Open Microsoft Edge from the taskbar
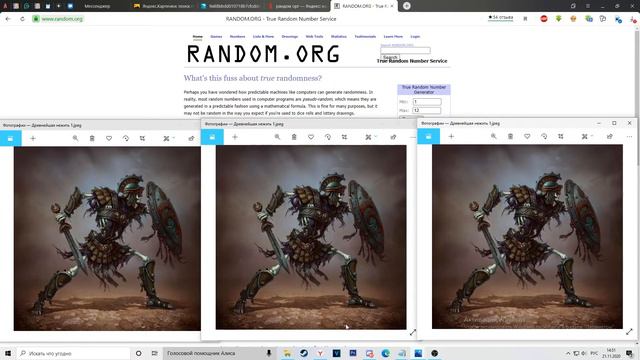The height and width of the screenshot is (360, 640). tap(386, 353)
